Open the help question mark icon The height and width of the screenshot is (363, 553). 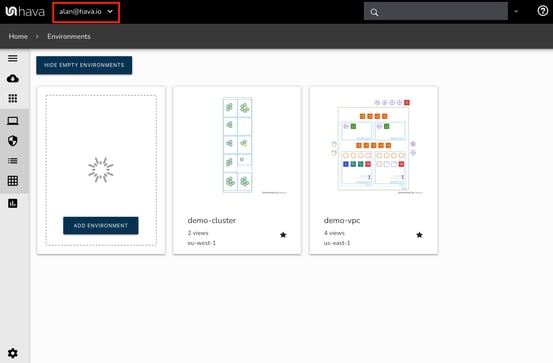pyautogui.click(x=542, y=11)
